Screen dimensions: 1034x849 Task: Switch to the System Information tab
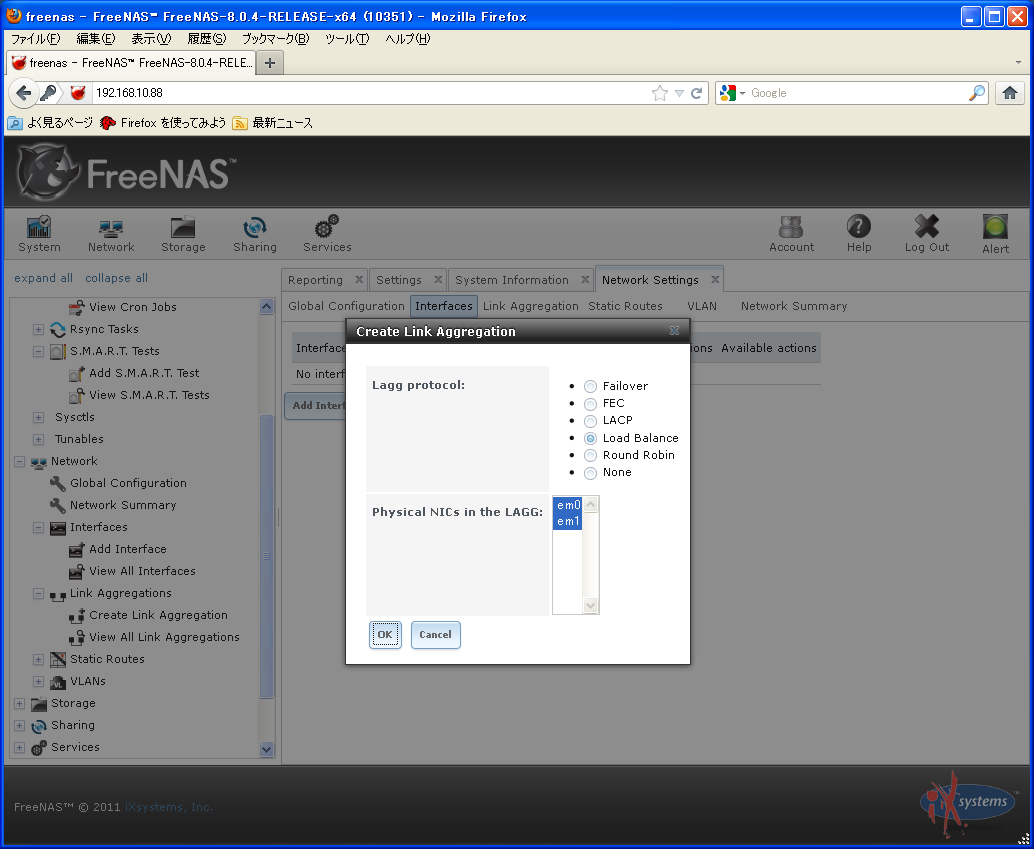pos(512,280)
